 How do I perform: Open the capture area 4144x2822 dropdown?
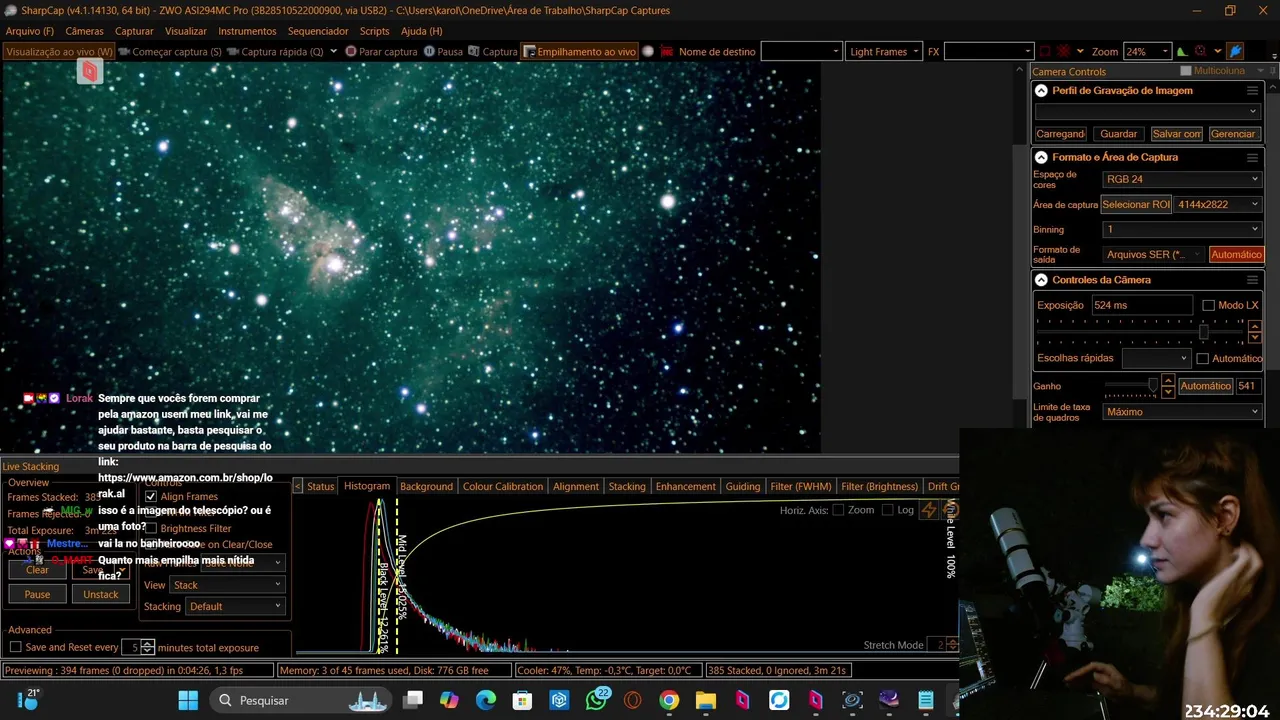[1218, 204]
